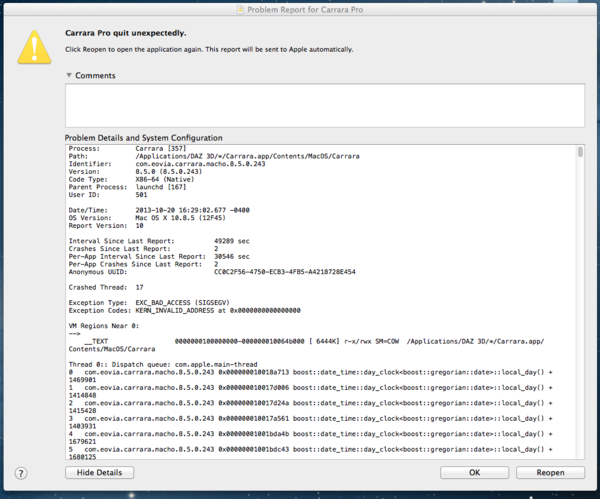
Task: Click the Date/Time line with 2013-10-20
Action: point(159,210)
